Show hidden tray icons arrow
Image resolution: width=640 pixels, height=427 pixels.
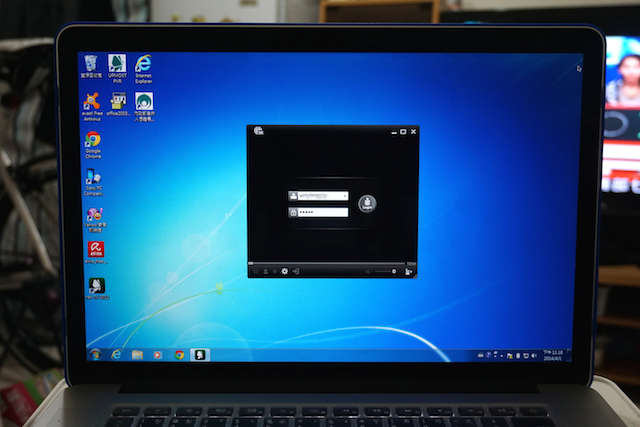tap(502, 356)
